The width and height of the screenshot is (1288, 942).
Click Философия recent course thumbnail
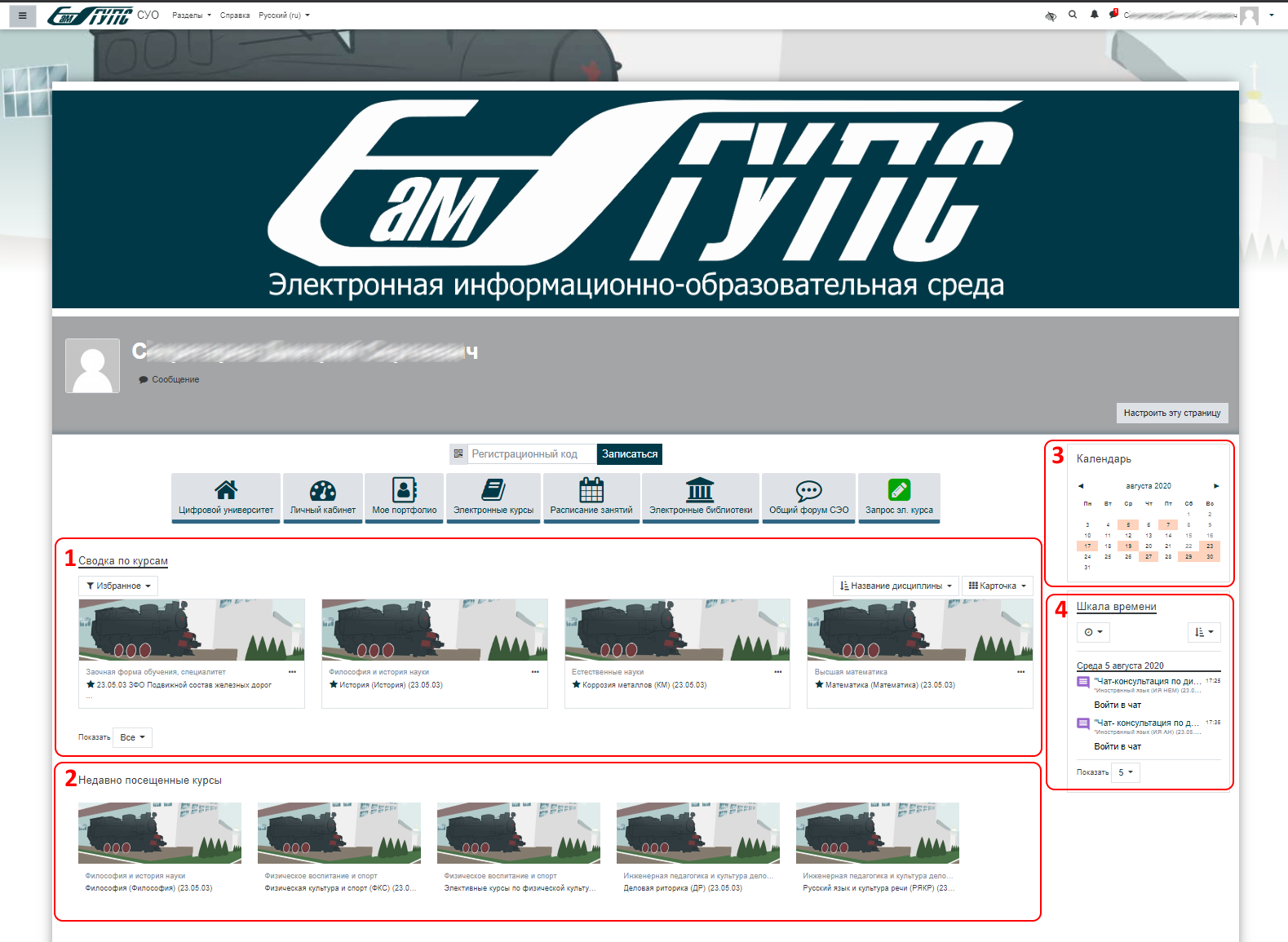coord(160,834)
